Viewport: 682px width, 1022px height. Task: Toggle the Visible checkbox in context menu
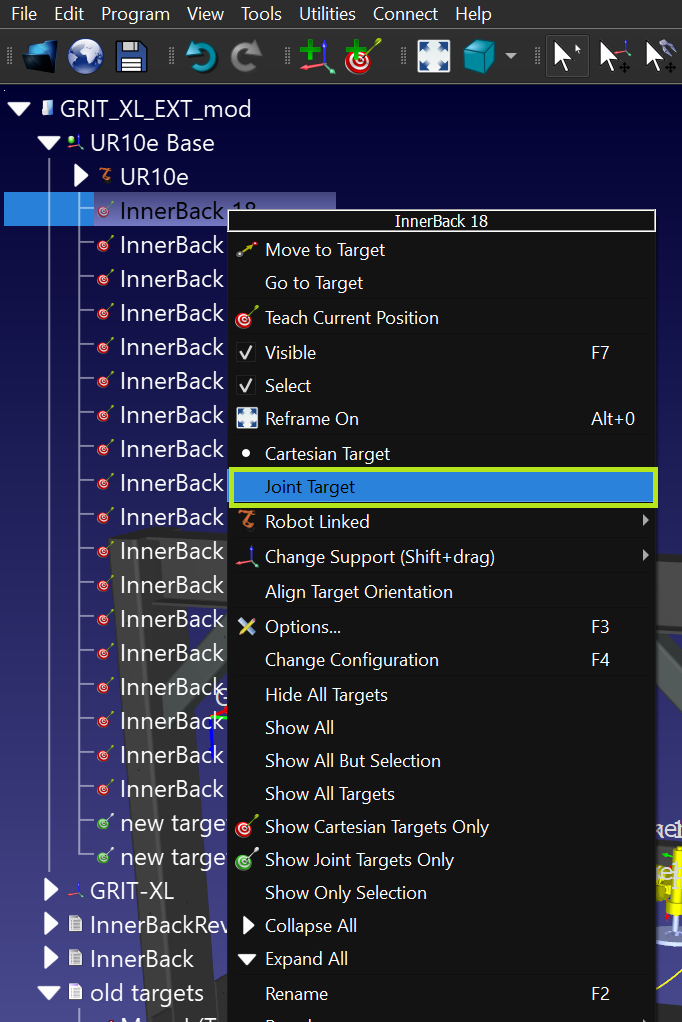[x=247, y=353]
